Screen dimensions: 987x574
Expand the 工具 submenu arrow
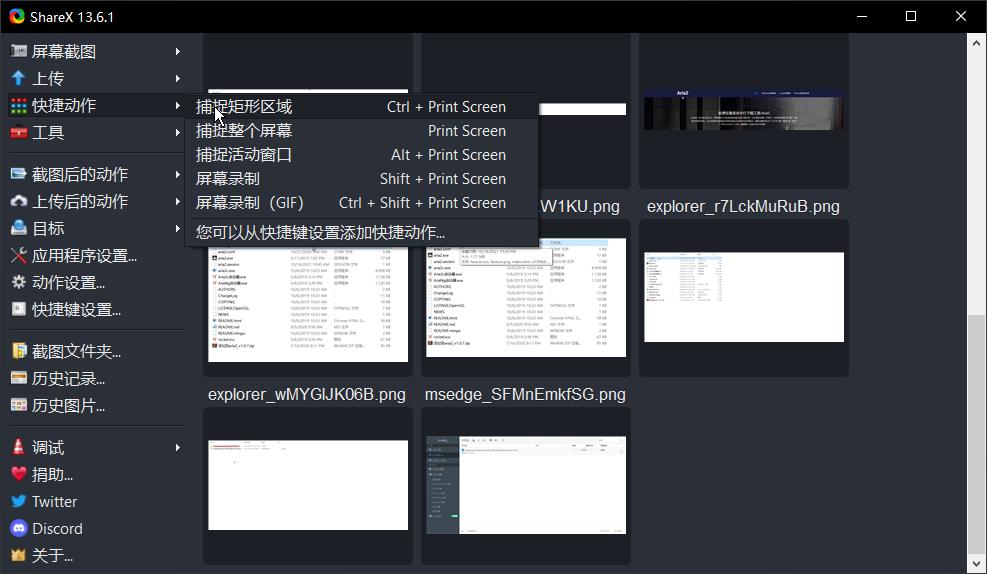(x=178, y=133)
